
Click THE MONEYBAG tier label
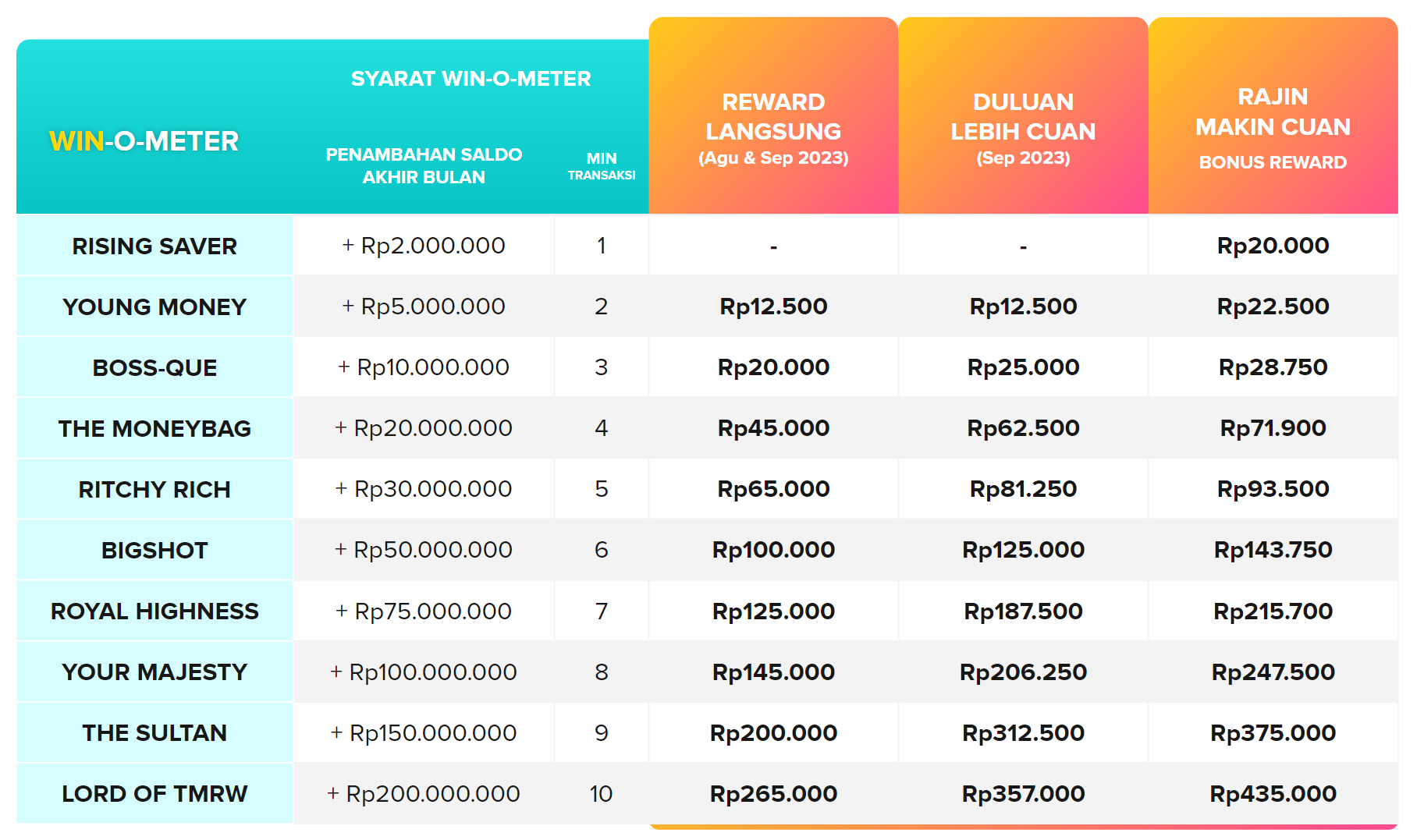pos(154,428)
